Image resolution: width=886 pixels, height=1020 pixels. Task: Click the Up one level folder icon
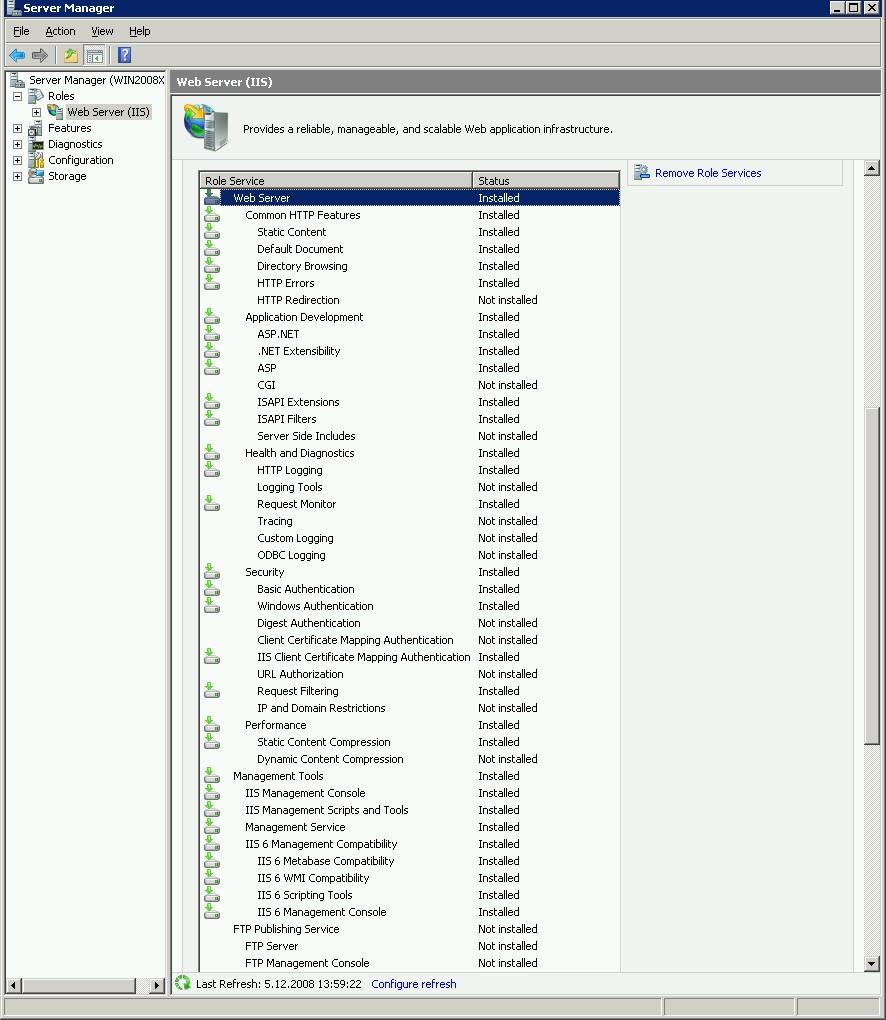71,56
